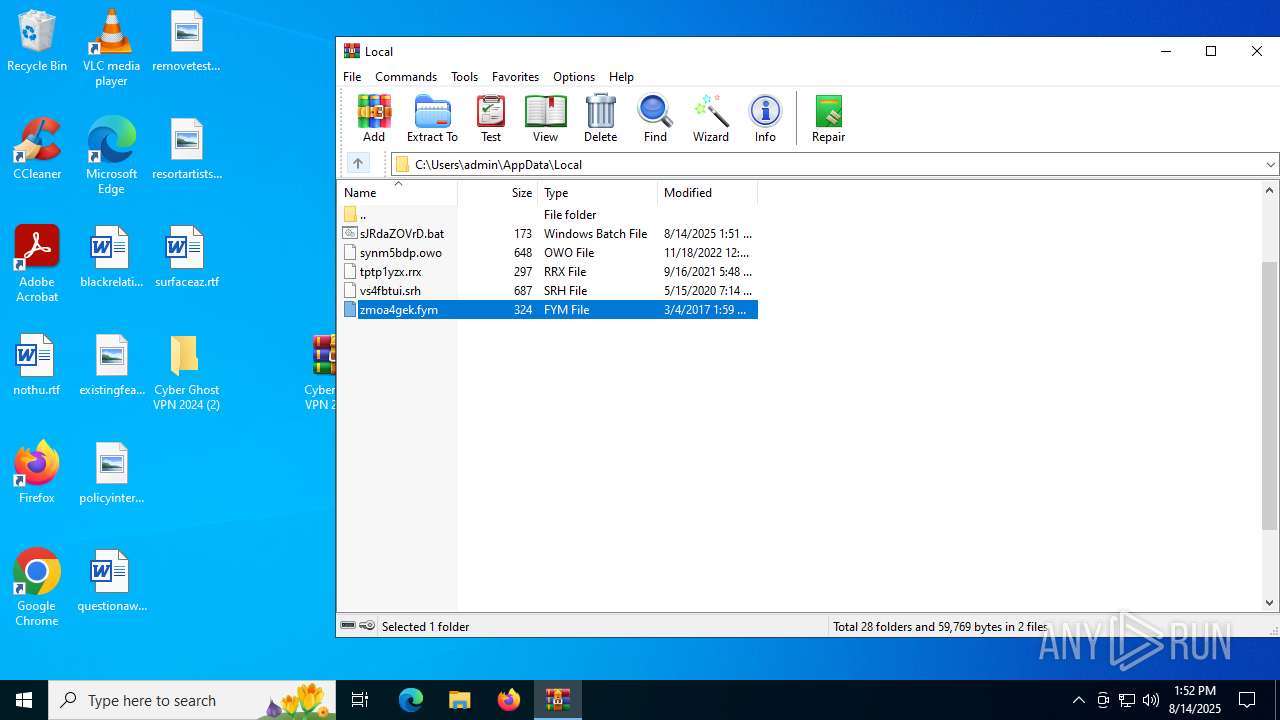Open File Explorer from taskbar
The image size is (1280, 720).
point(459,700)
